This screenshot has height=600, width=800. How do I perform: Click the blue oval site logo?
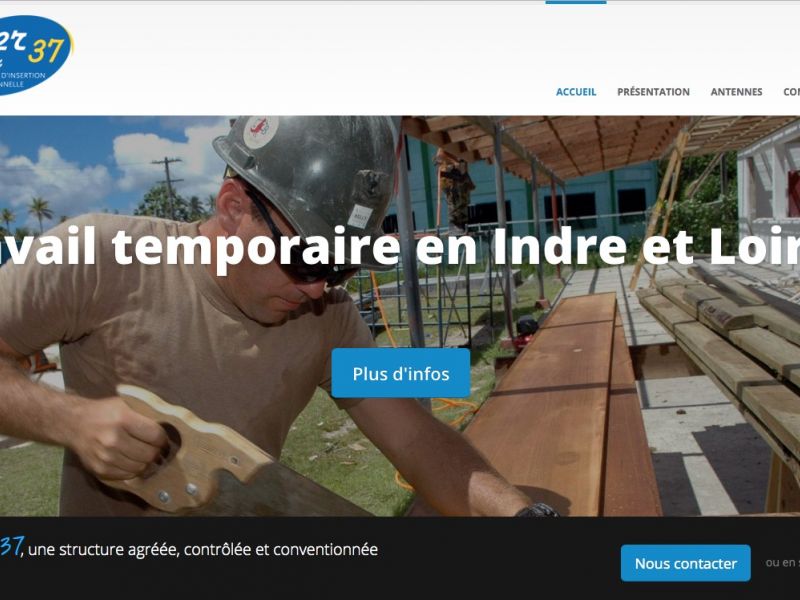point(35,55)
